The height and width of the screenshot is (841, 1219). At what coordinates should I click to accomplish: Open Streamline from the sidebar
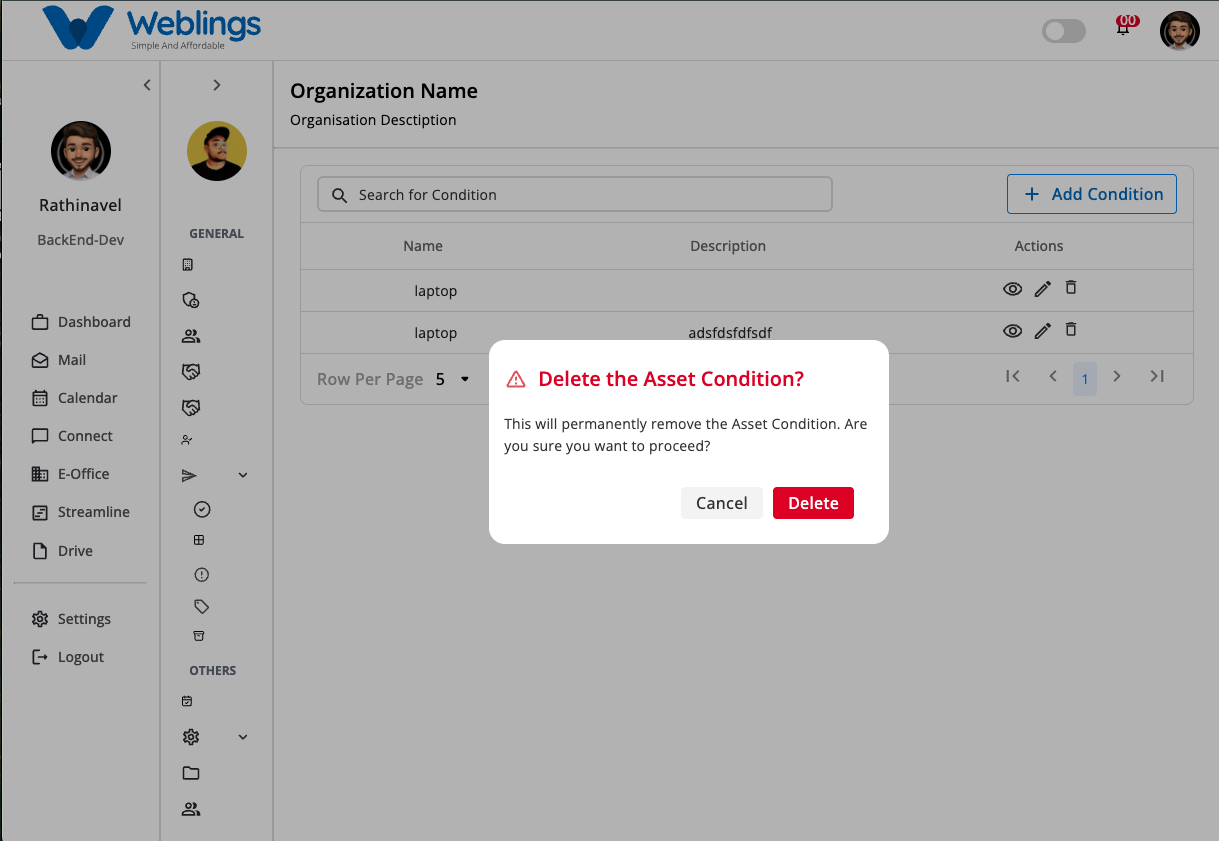(x=81, y=512)
